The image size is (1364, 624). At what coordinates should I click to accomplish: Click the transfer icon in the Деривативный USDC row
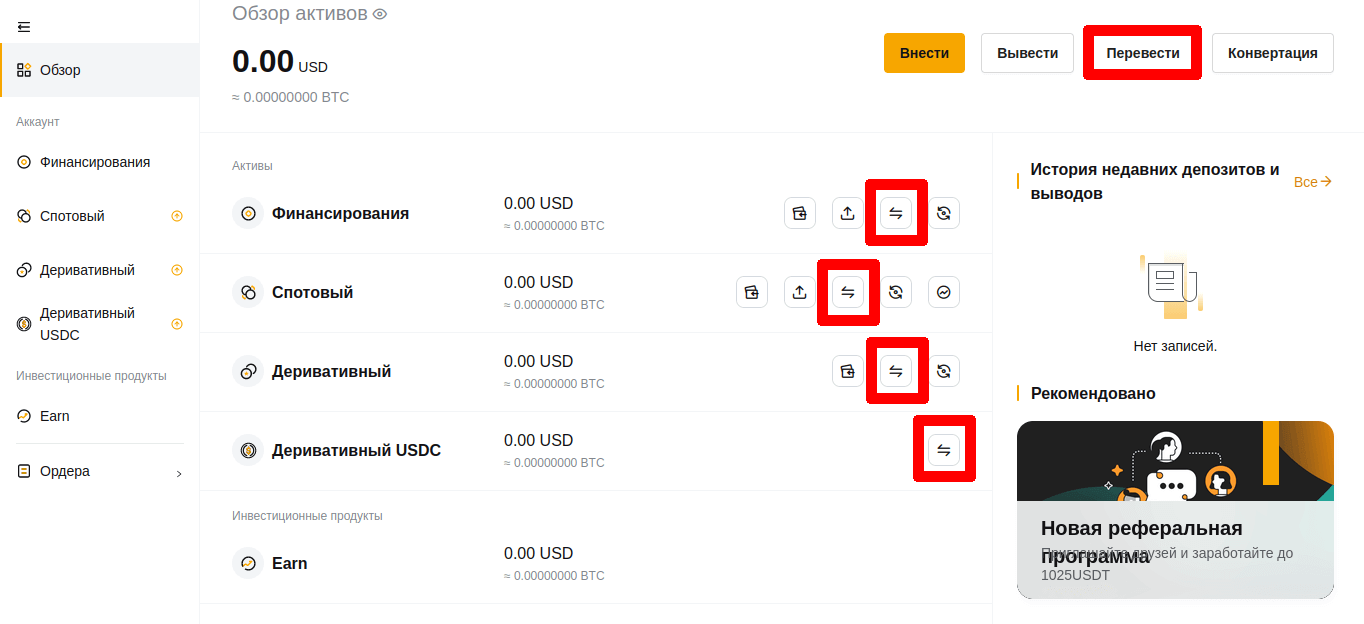tap(943, 450)
